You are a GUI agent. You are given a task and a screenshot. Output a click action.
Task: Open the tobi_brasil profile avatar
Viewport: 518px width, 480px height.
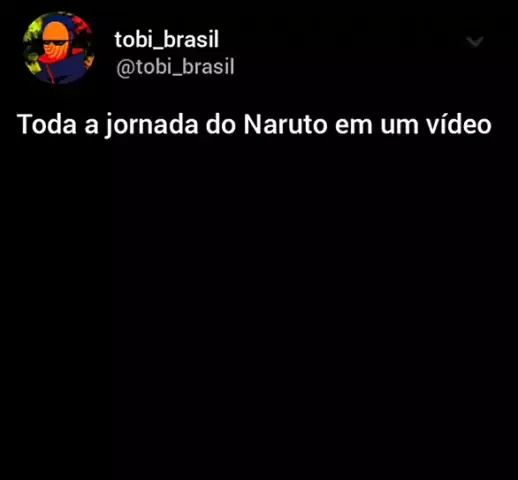[x=59, y=48]
